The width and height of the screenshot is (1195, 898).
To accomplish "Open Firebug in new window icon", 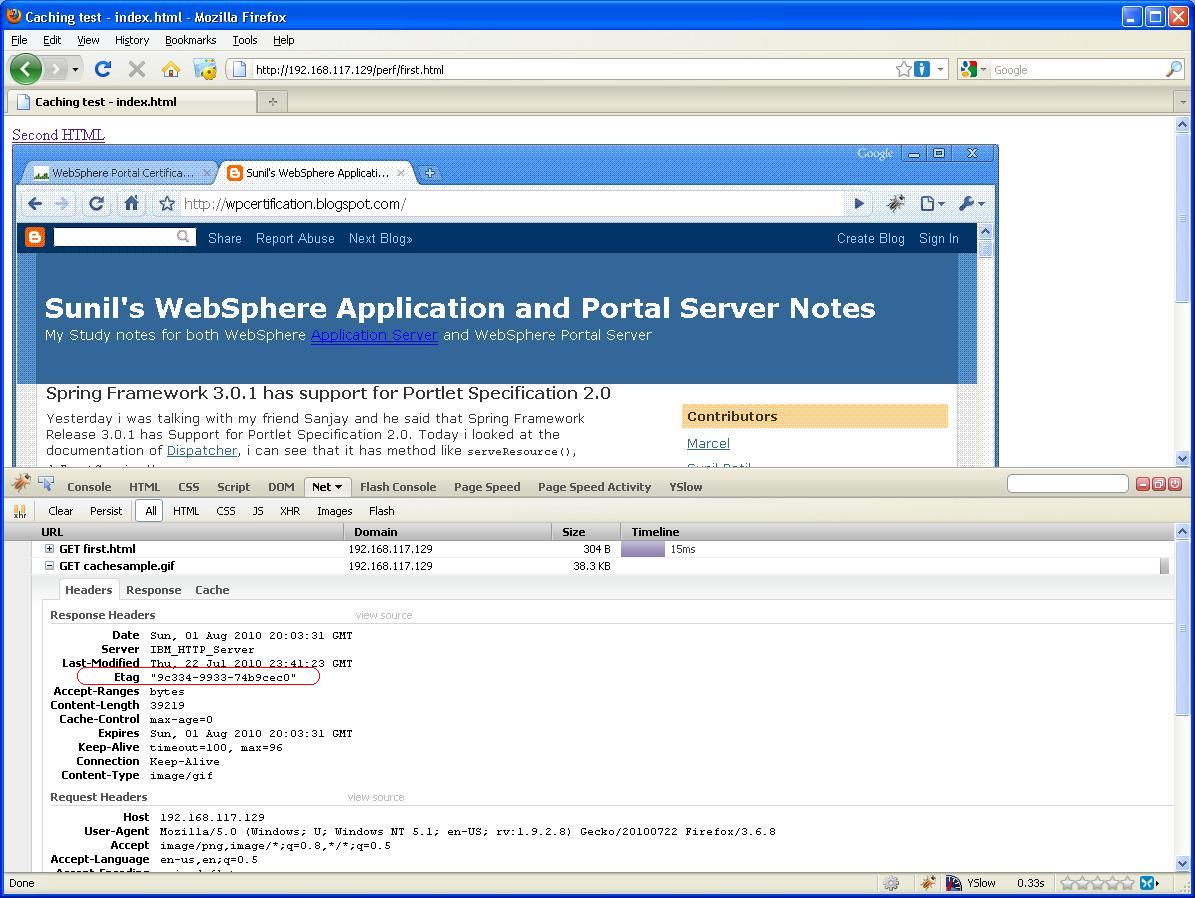I will click(x=1158, y=484).
